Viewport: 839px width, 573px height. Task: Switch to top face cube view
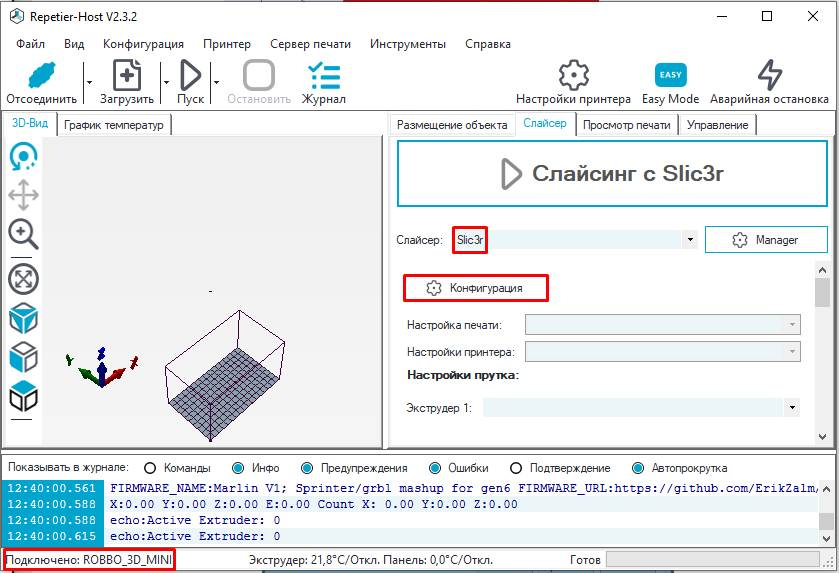click(24, 396)
